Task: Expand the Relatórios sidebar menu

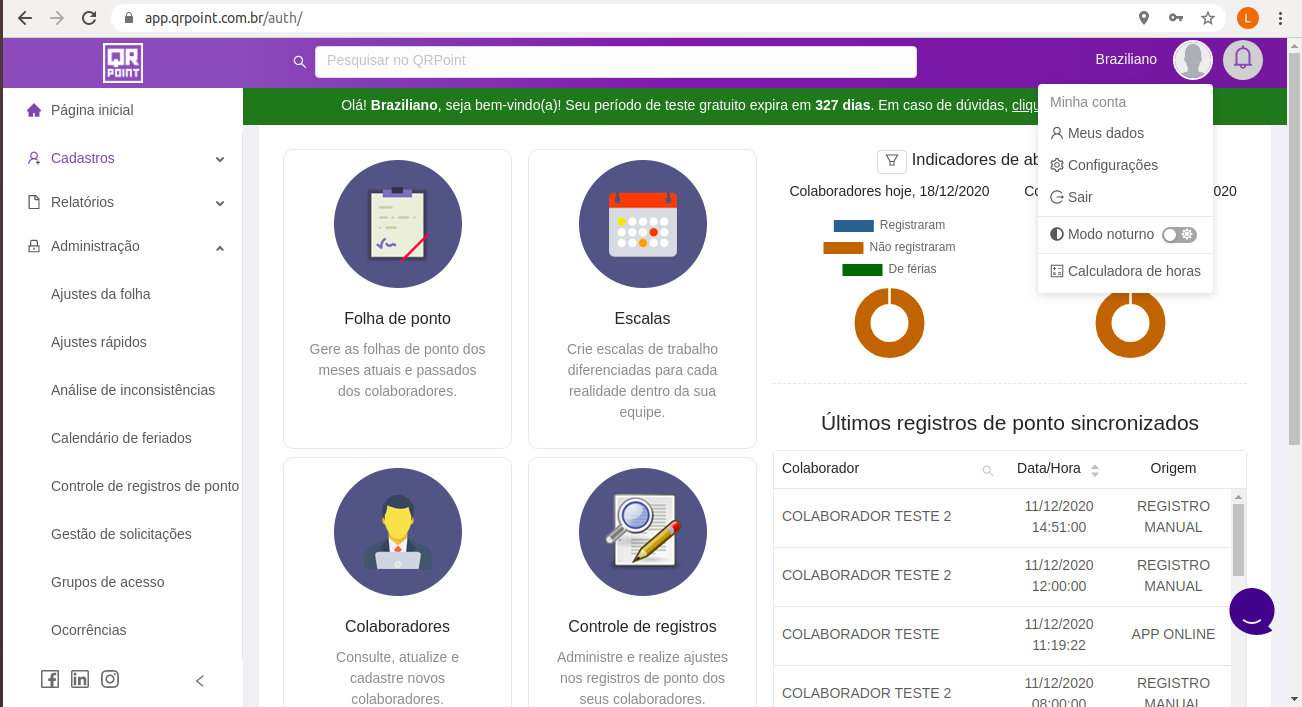Action: (x=122, y=202)
